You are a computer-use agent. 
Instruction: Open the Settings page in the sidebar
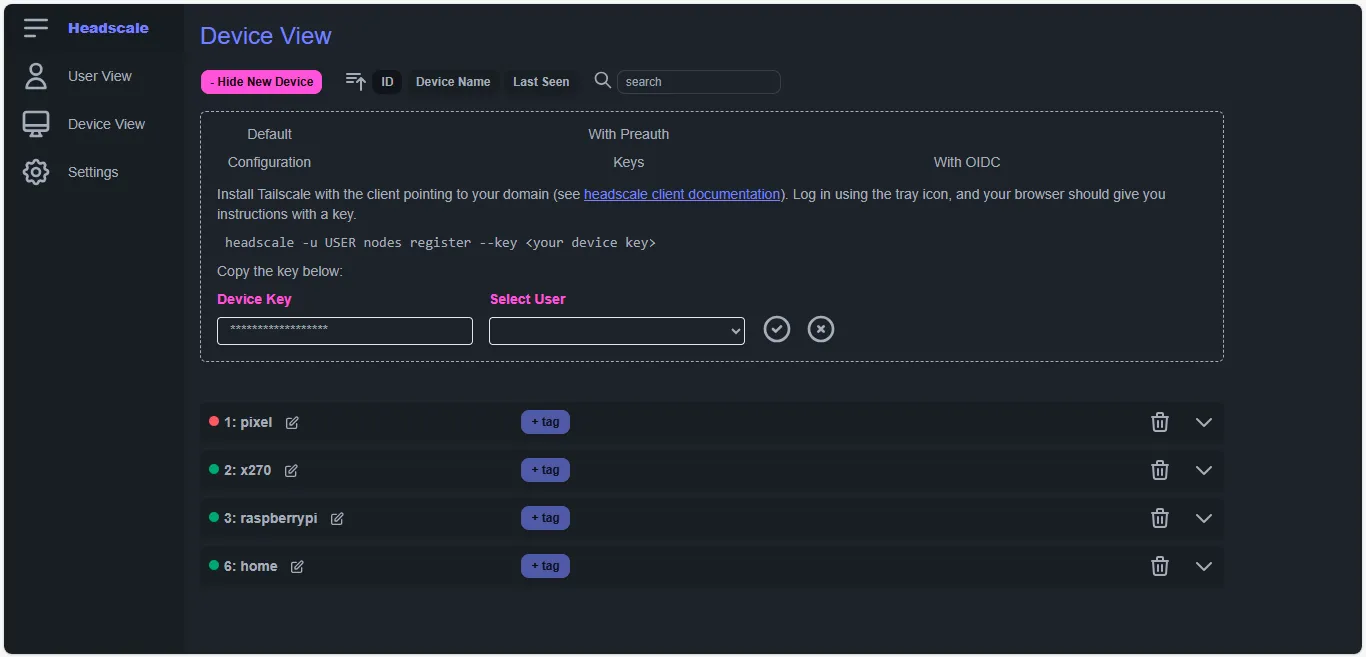click(92, 172)
